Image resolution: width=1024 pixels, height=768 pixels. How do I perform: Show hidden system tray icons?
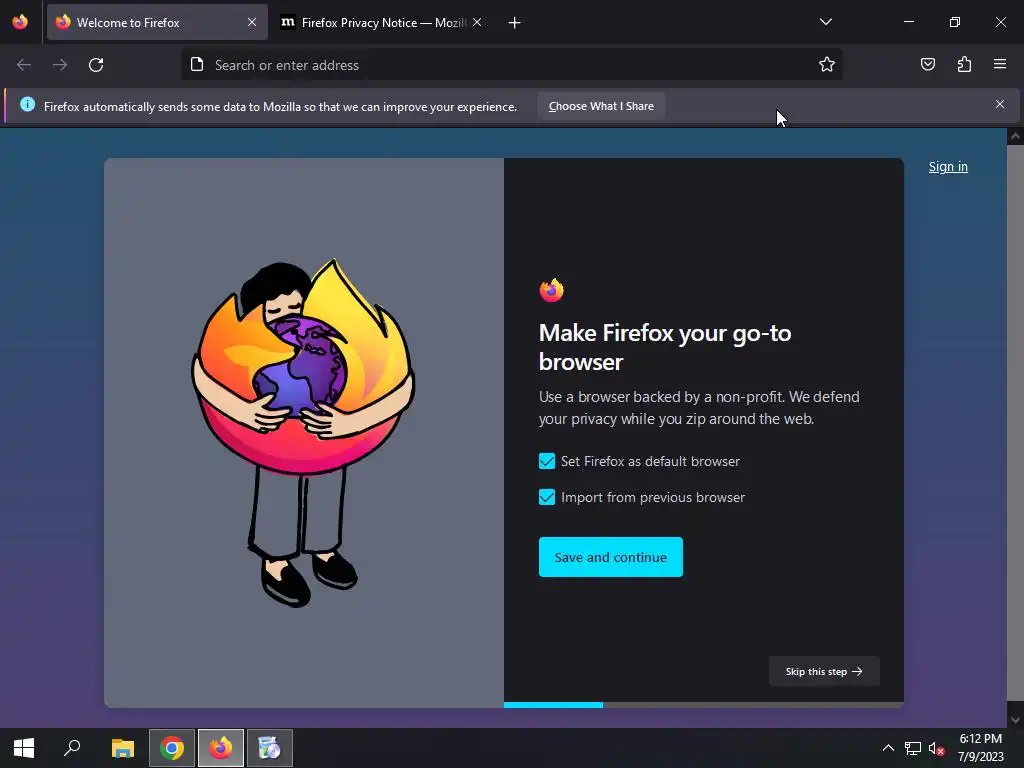click(x=888, y=748)
